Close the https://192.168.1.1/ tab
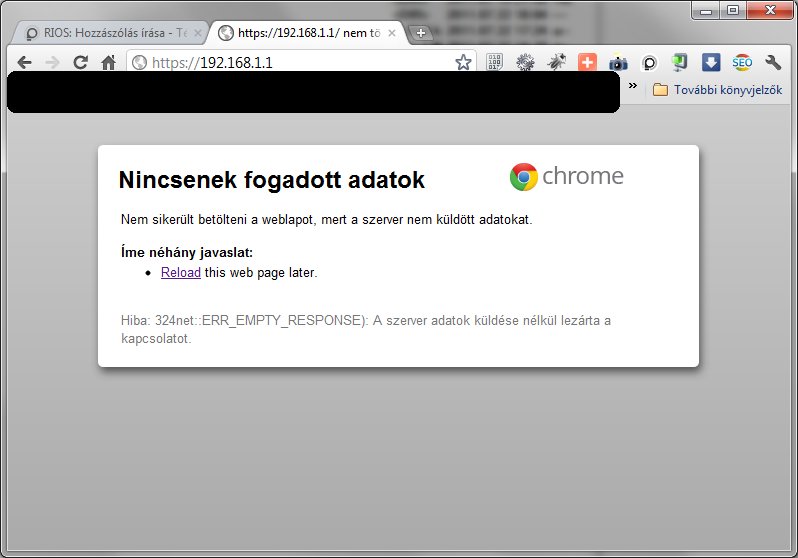This screenshot has height=558, width=798. (392, 33)
